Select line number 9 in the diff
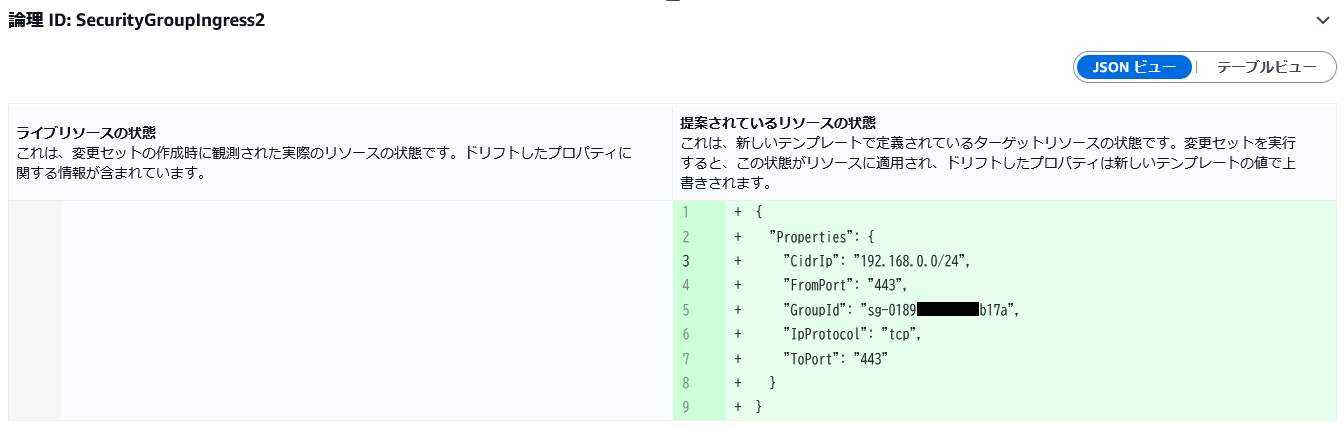1344x428 pixels. point(686,407)
